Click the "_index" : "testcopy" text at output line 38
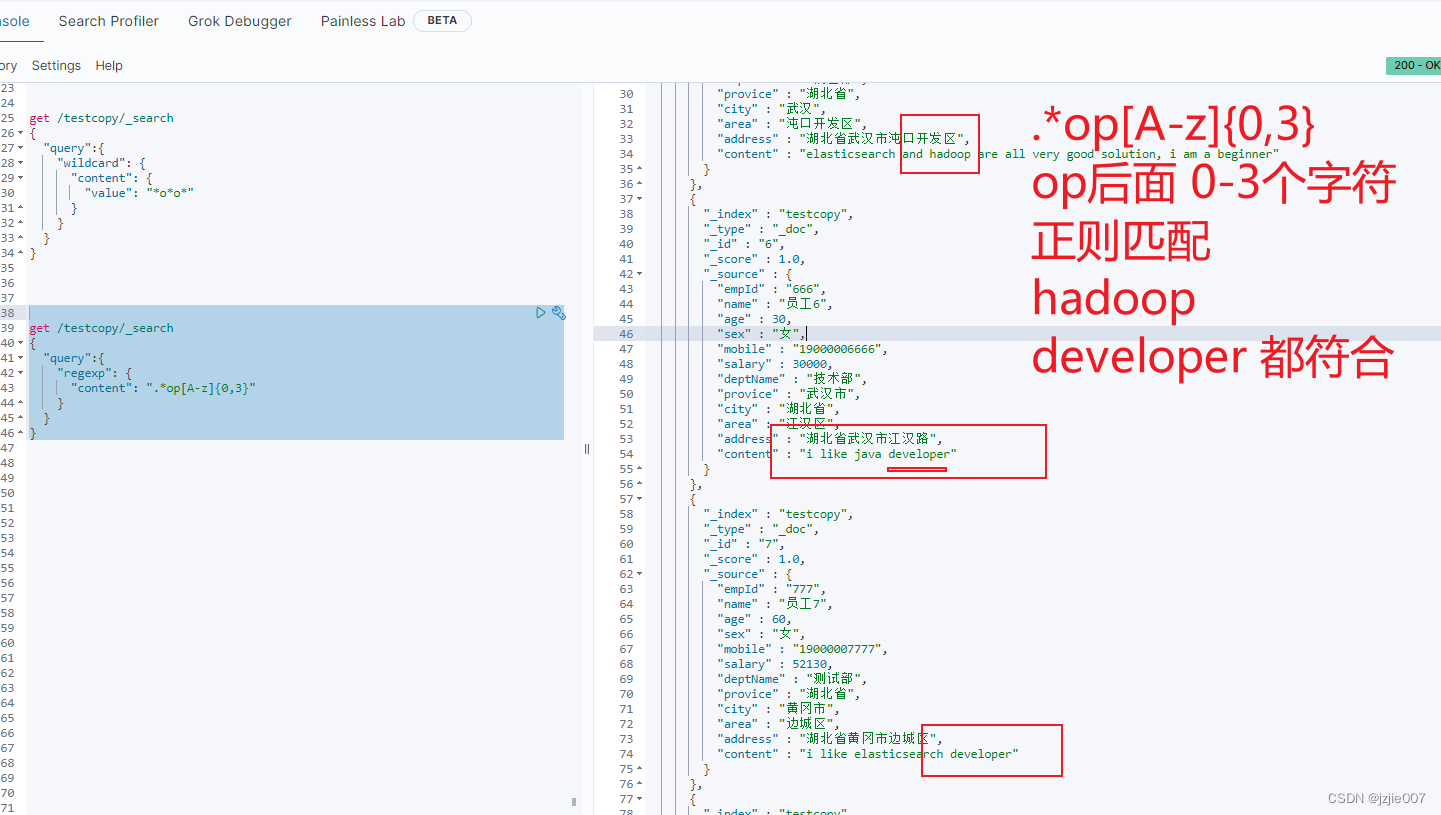 [x=779, y=214]
